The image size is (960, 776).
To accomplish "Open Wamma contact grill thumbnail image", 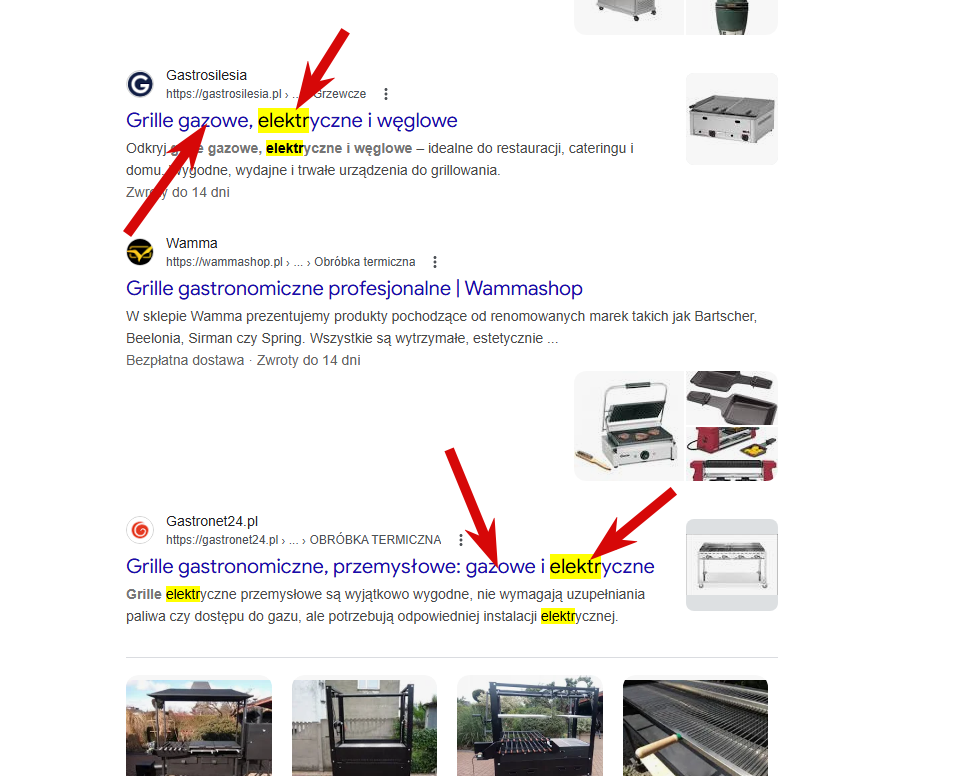I will (x=629, y=426).
